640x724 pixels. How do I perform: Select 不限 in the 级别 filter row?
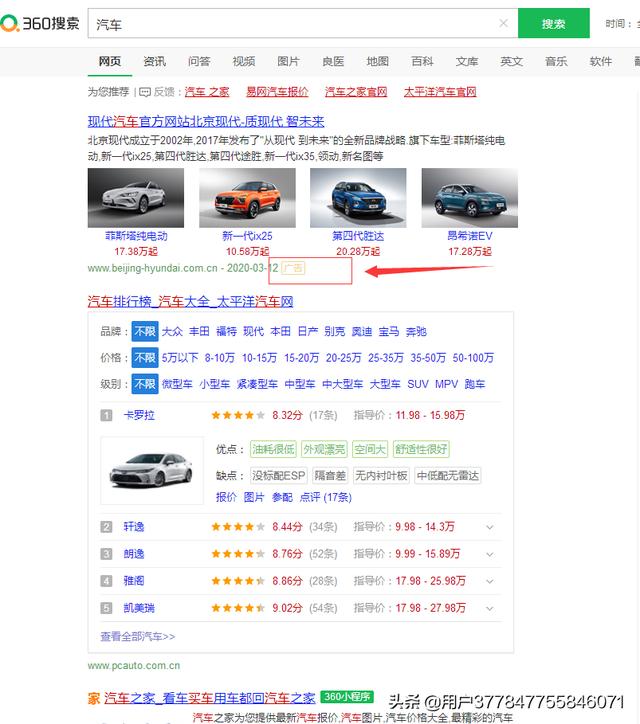145,384
